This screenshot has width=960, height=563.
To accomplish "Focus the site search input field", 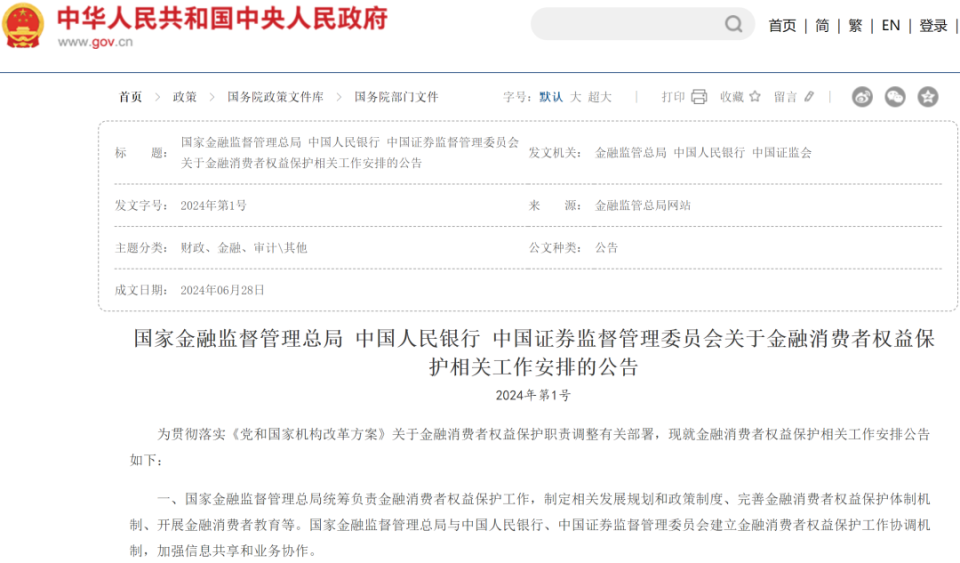I will (x=643, y=24).
